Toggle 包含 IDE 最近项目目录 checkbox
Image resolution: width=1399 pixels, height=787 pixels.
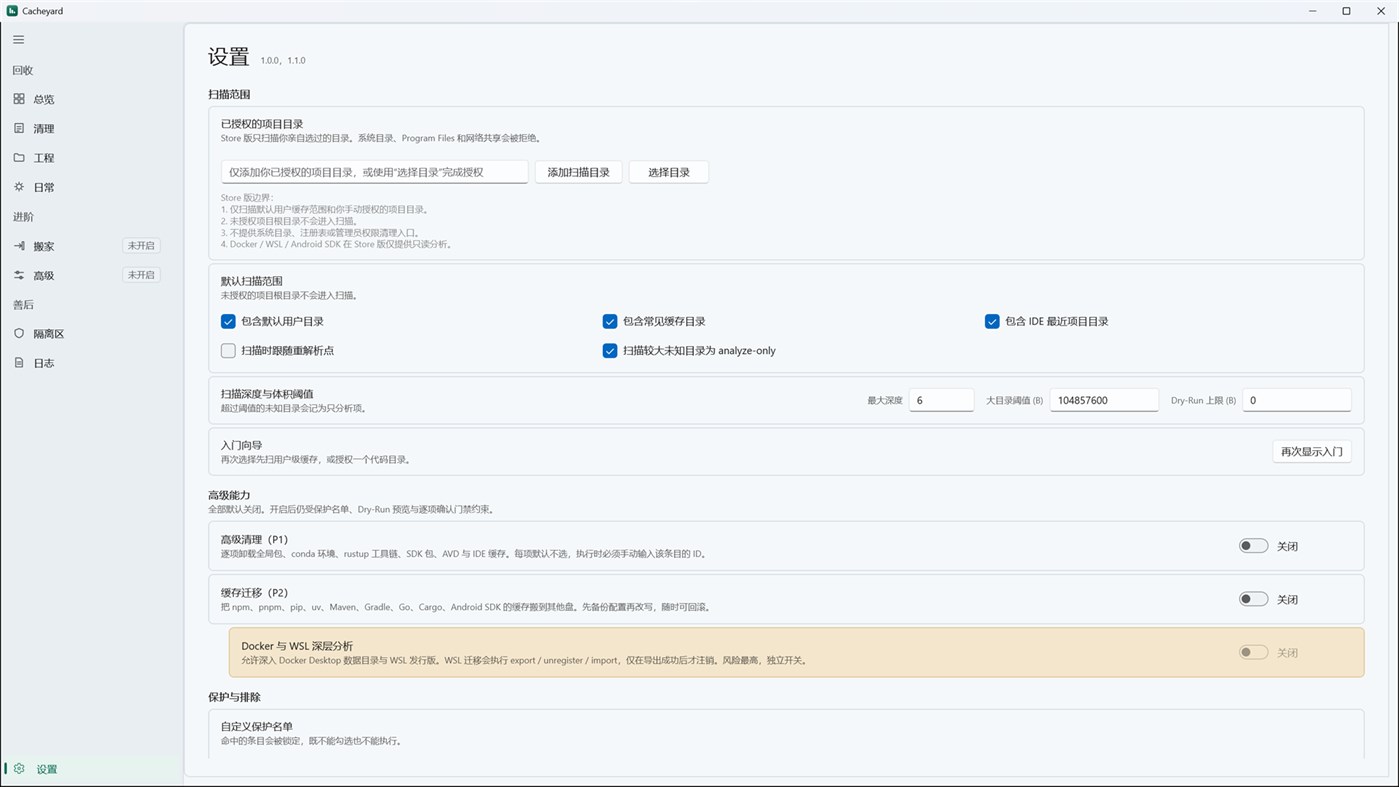992,321
